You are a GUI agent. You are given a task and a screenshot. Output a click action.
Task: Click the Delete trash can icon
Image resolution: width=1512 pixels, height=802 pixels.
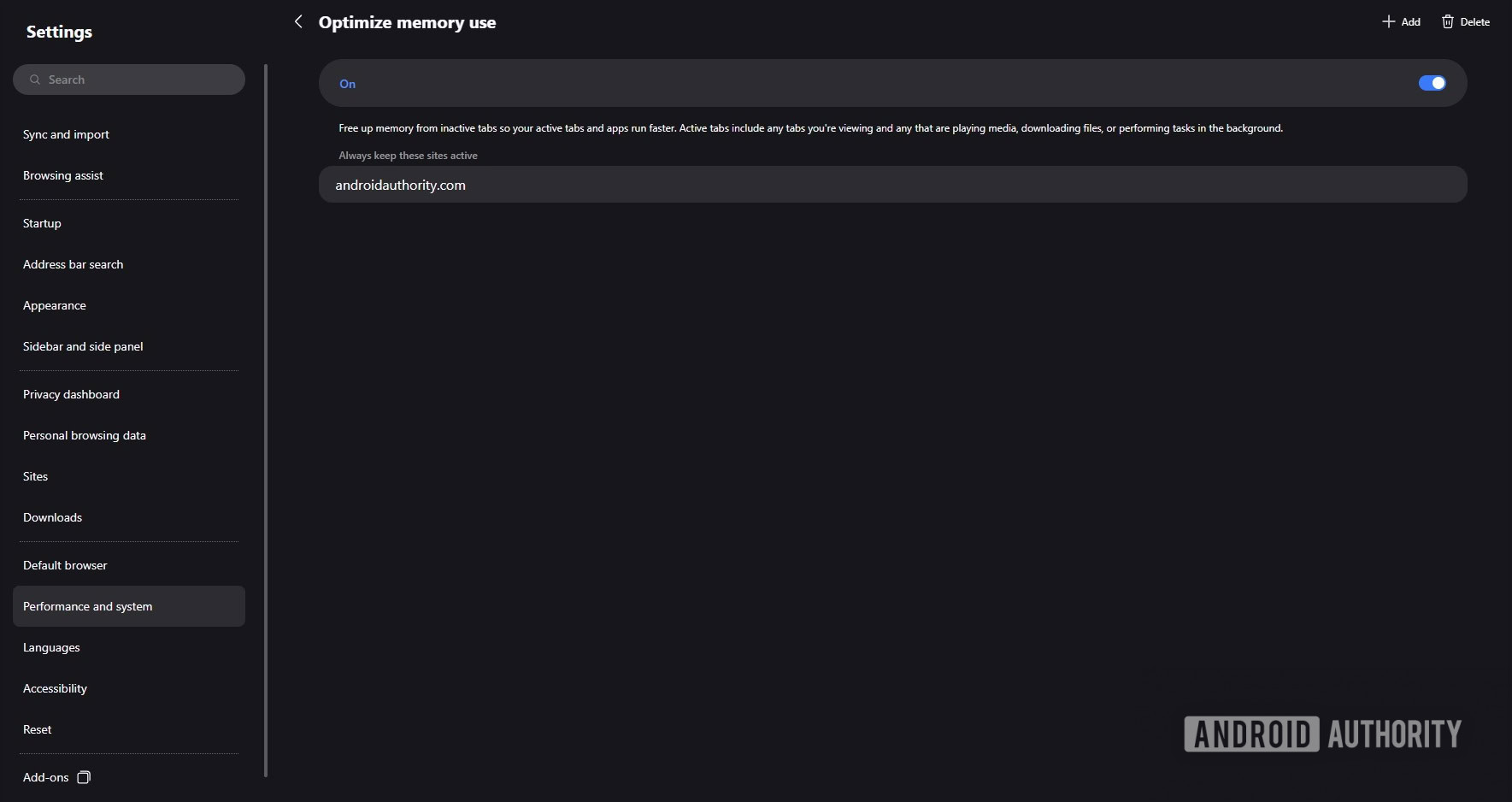[x=1447, y=21]
